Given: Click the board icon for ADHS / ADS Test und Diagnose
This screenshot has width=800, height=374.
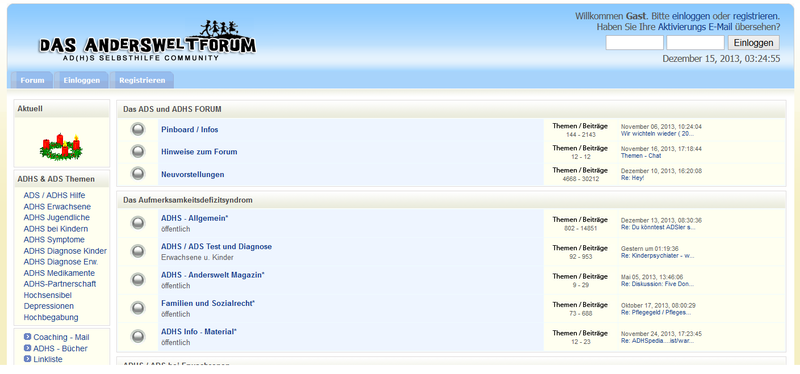Looking at the screenshot, I should pyautogui.click(x=138, y=252).
